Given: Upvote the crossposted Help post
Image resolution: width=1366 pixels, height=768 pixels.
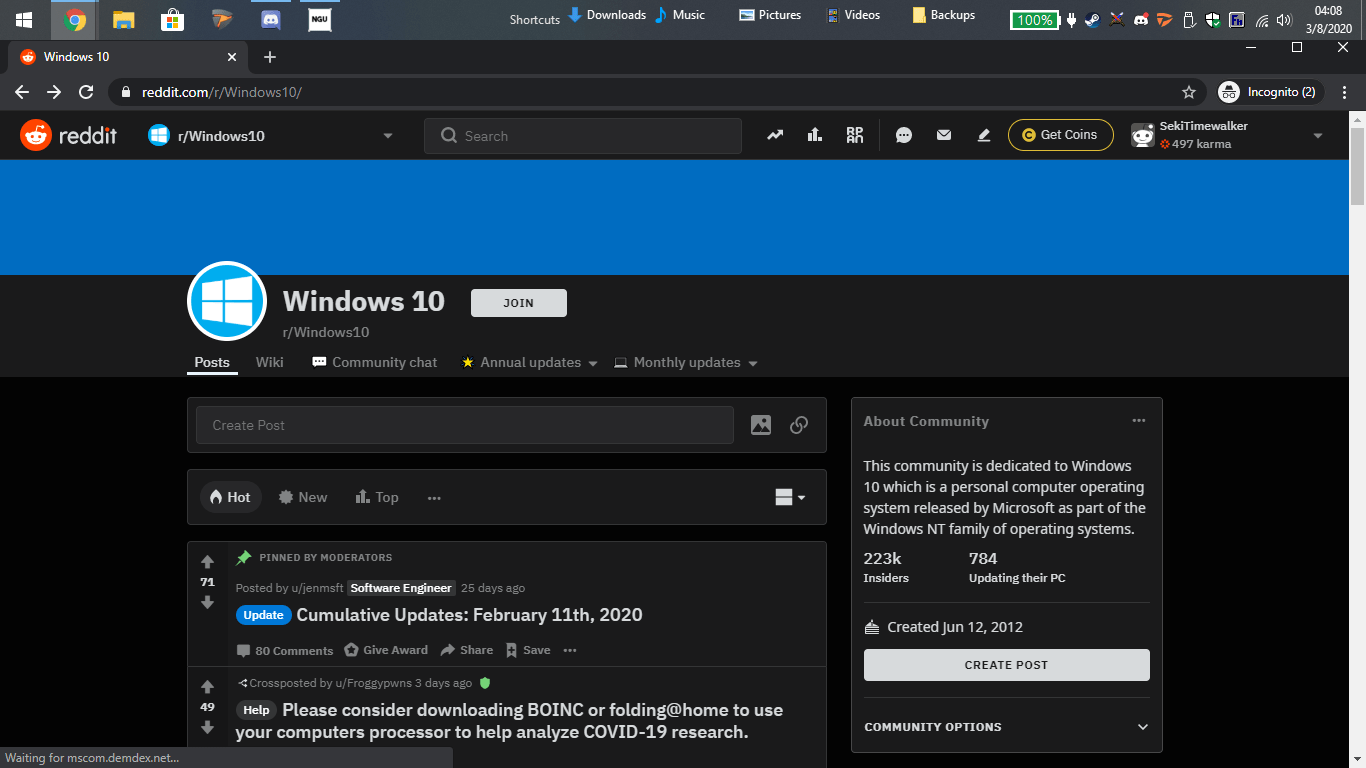Looking at the screenshot, I should 207,687.
